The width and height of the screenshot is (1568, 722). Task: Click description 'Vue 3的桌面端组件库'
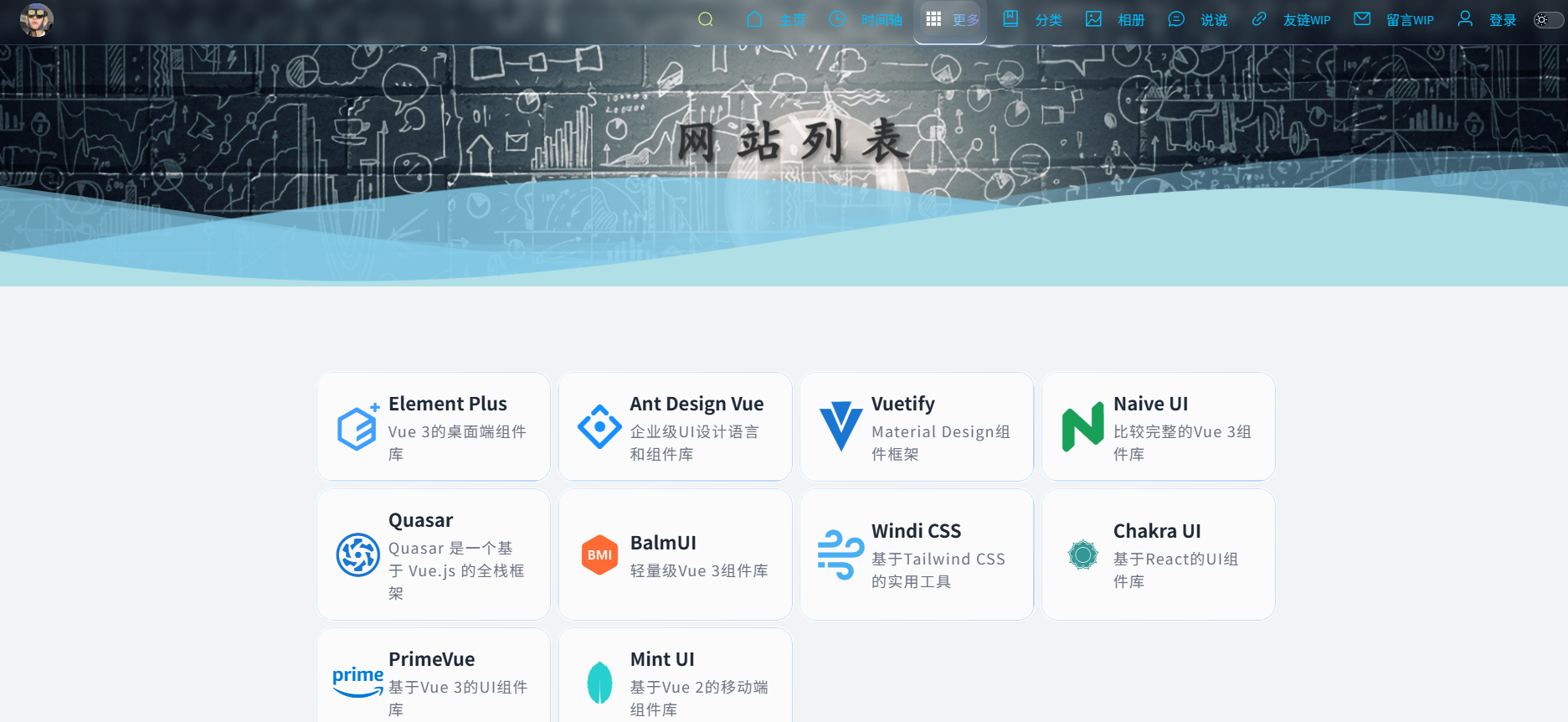[x=457, y=442]
